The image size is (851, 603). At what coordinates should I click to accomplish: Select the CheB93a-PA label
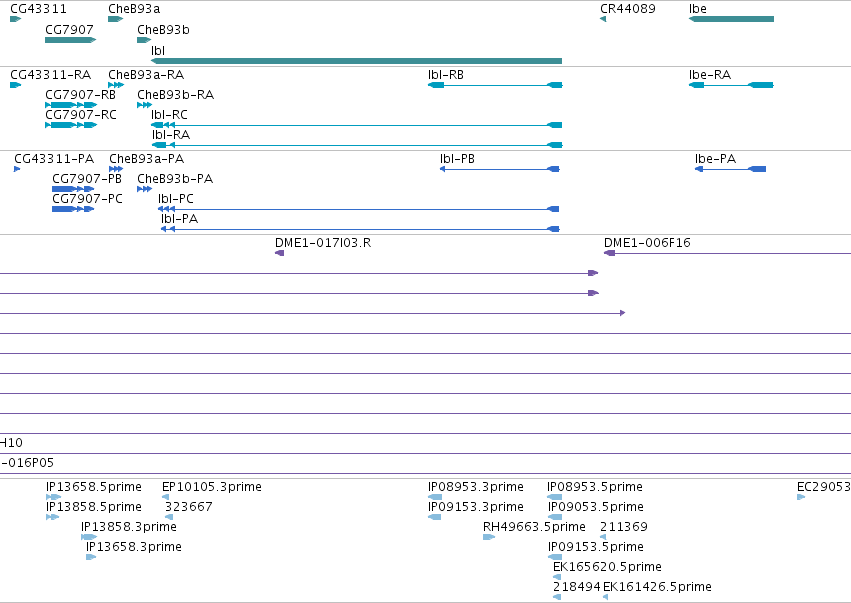tap(147, 158)
